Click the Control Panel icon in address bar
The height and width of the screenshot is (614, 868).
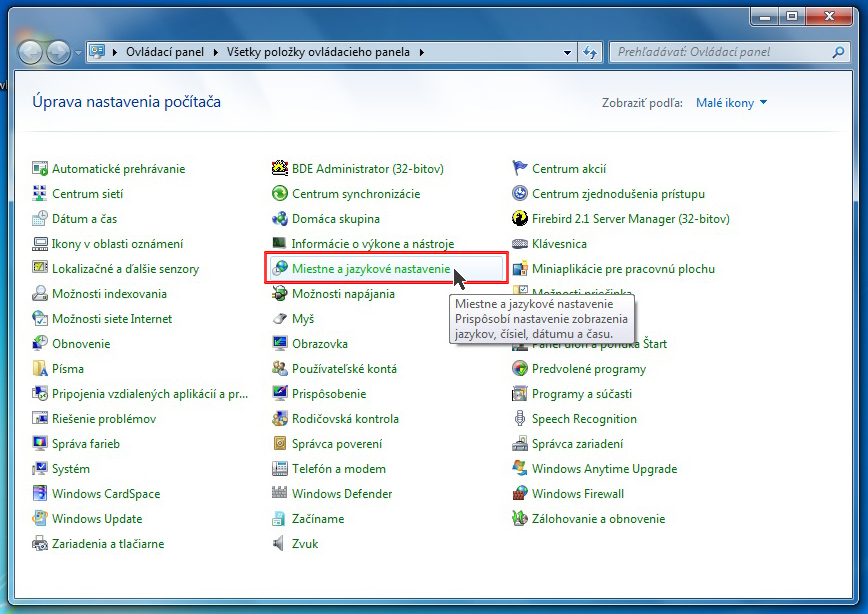tap(97, 52)
